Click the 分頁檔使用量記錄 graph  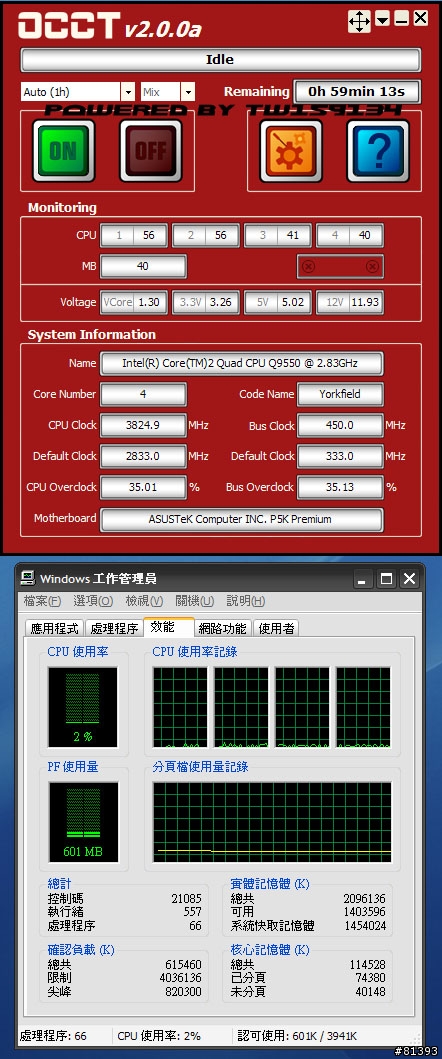click(272, 822)
